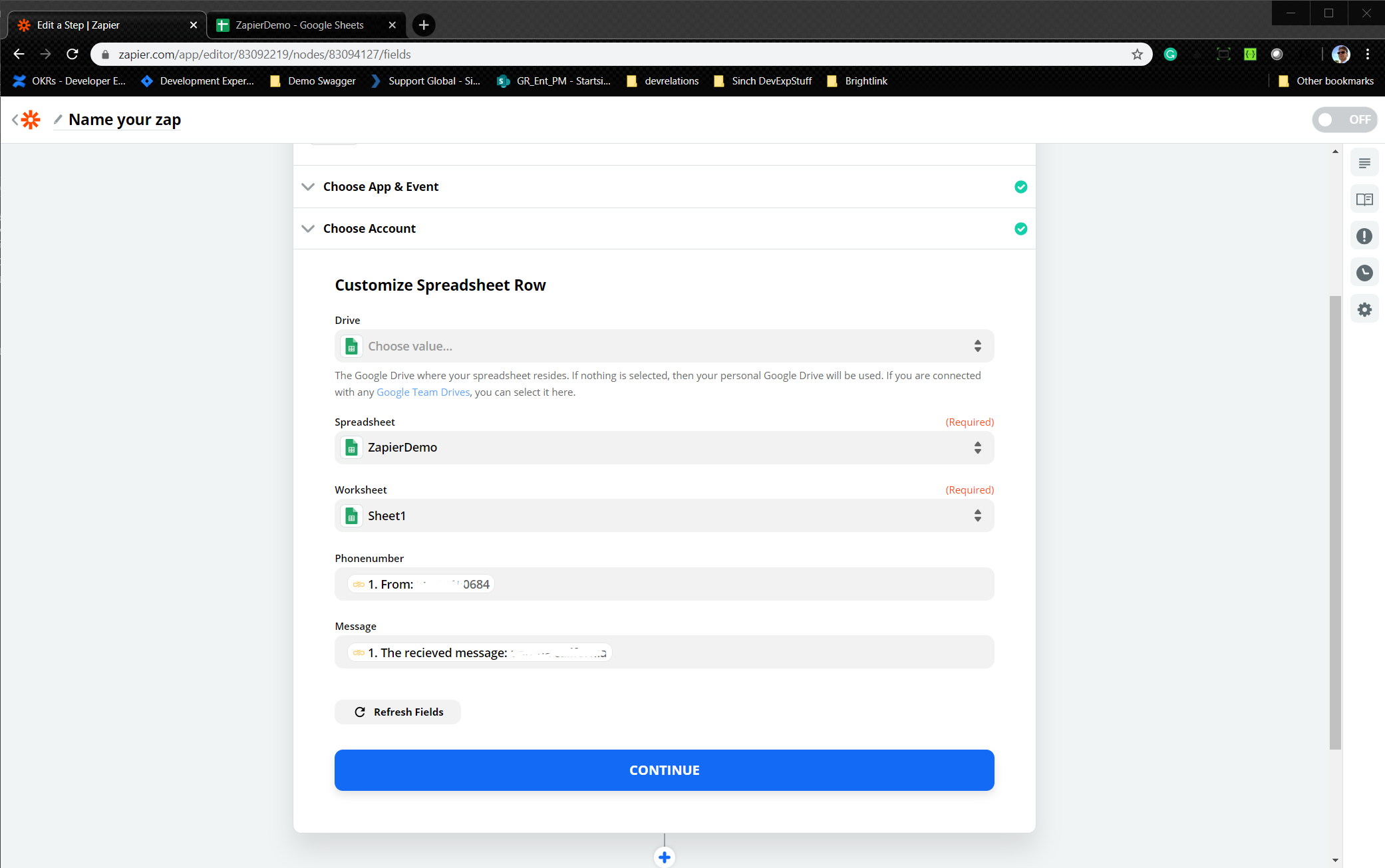Viewport: 1385px width, 868px height.
Task: Click the Phonenumber input field
Action: coord(664,584)
